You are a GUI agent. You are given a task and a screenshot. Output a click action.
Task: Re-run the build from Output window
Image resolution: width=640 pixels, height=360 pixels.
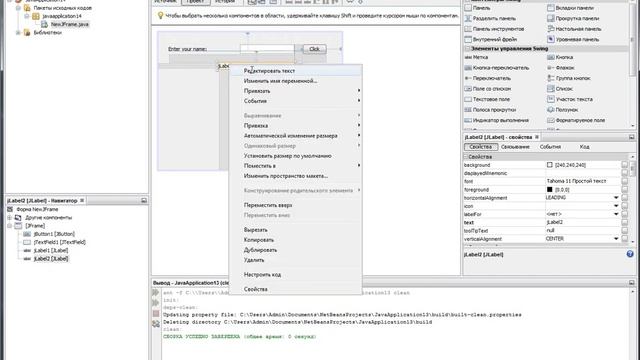coord(156,293)
